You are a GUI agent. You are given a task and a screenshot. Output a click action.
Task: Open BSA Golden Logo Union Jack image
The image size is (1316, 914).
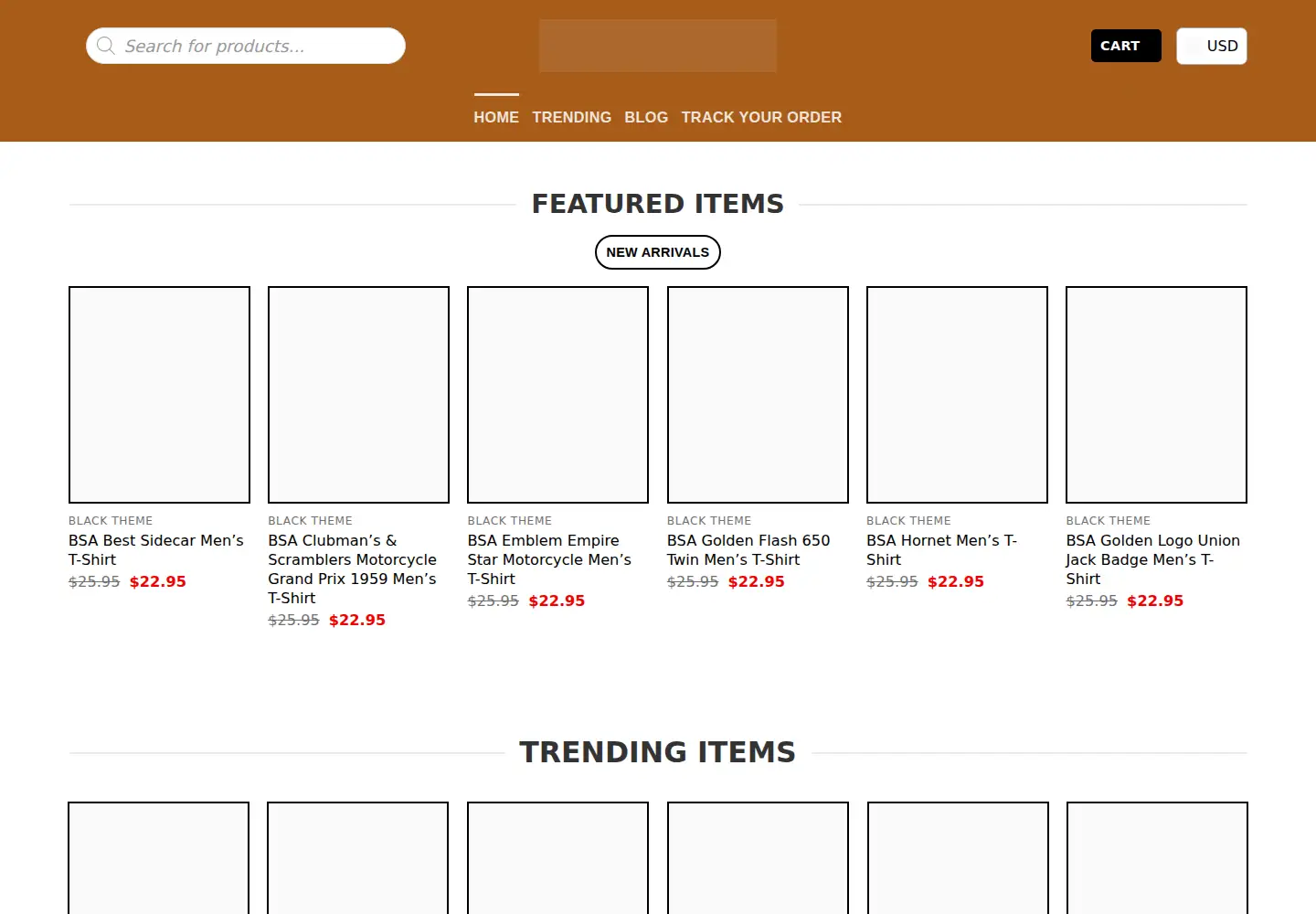[1156, 395]
